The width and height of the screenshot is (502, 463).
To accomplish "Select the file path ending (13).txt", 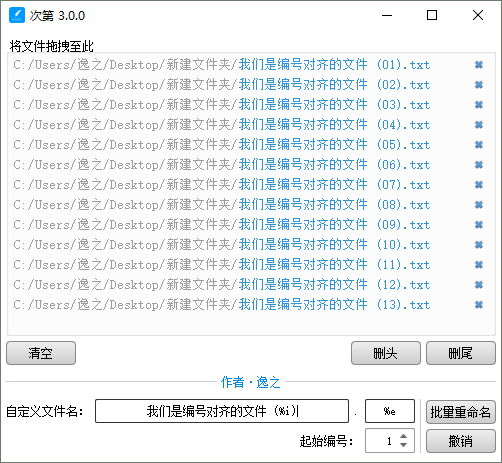I will 222,305.
